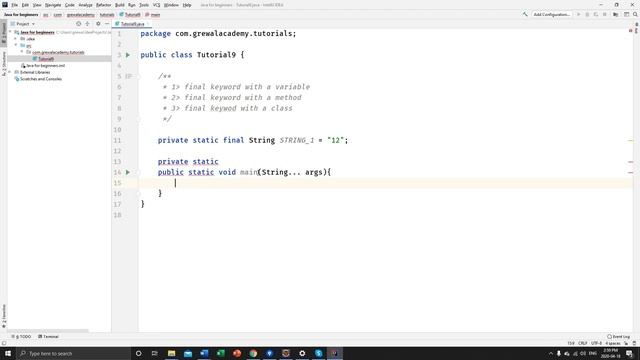Image resolution: width=640 pixels, height=360 pixels.
Task: Show hidden system tray icons chevron
Action: (x=550, y=353)
